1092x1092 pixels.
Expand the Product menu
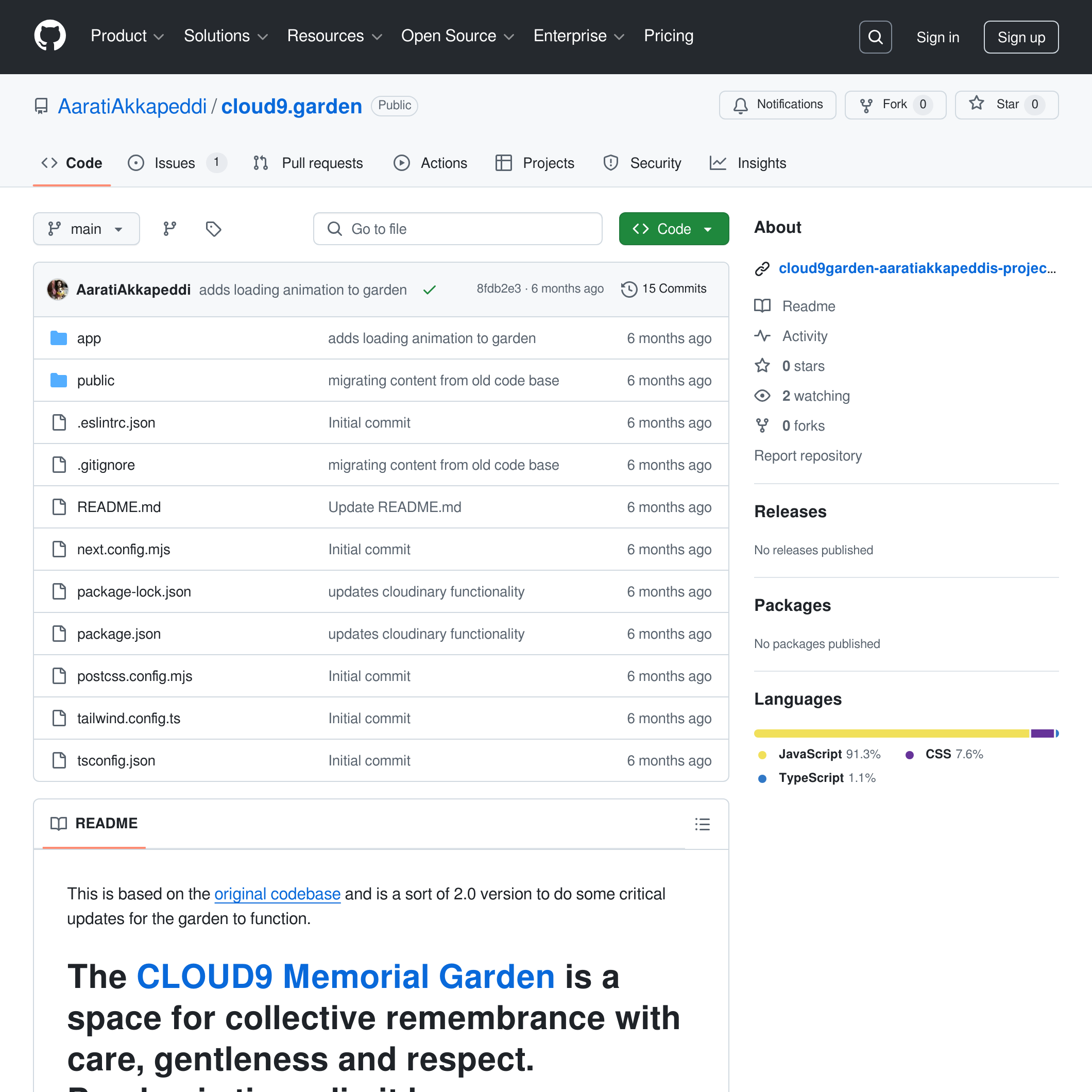(x=127, y=36)
